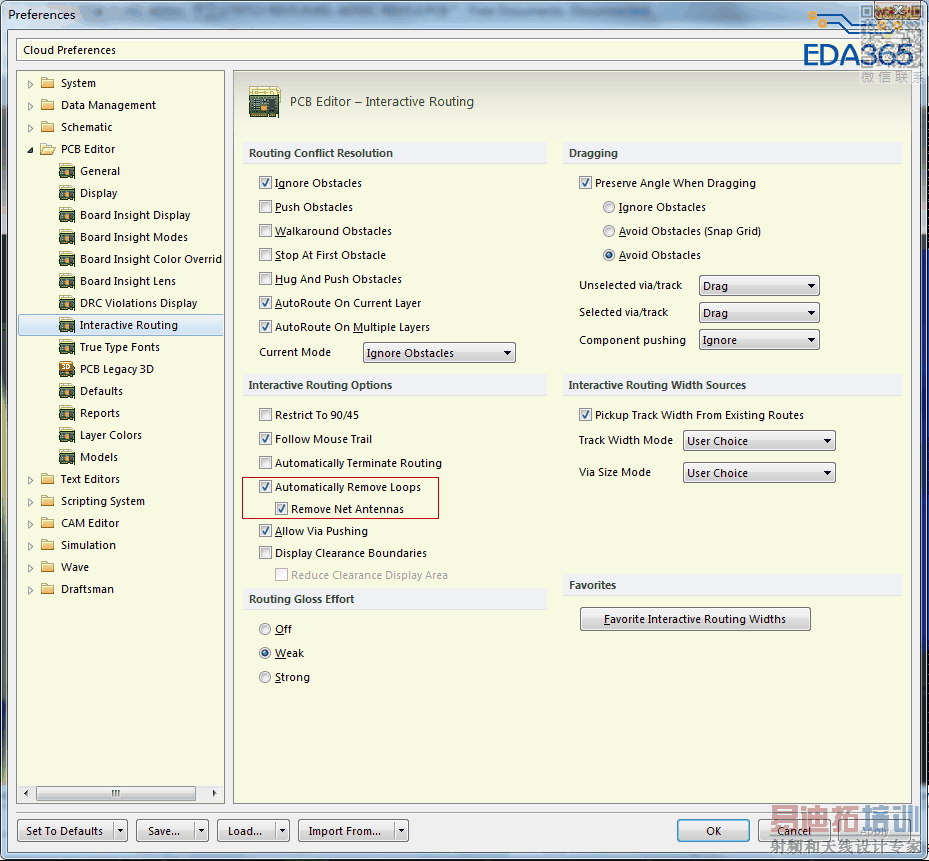Enable Push Obstacles checkbox
Viewport: 929px width, 861px height.
tap(265, 207)
